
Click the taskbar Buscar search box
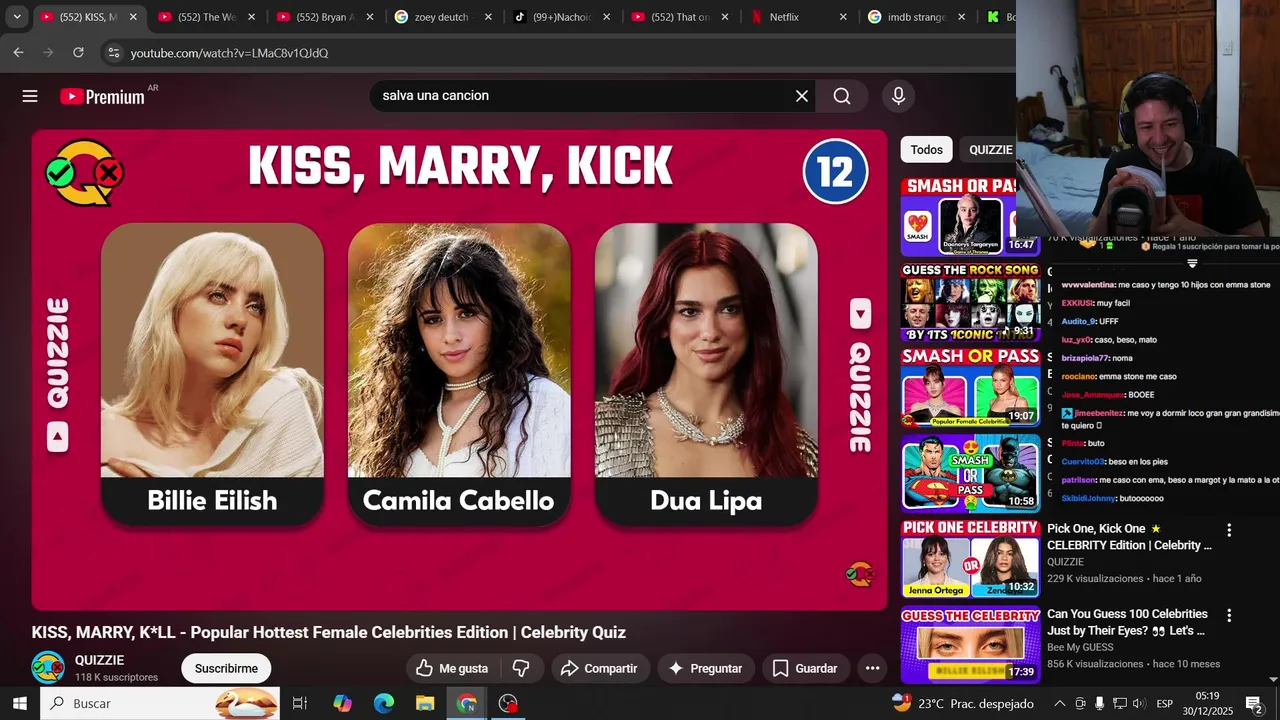click(x=160, y=703)
